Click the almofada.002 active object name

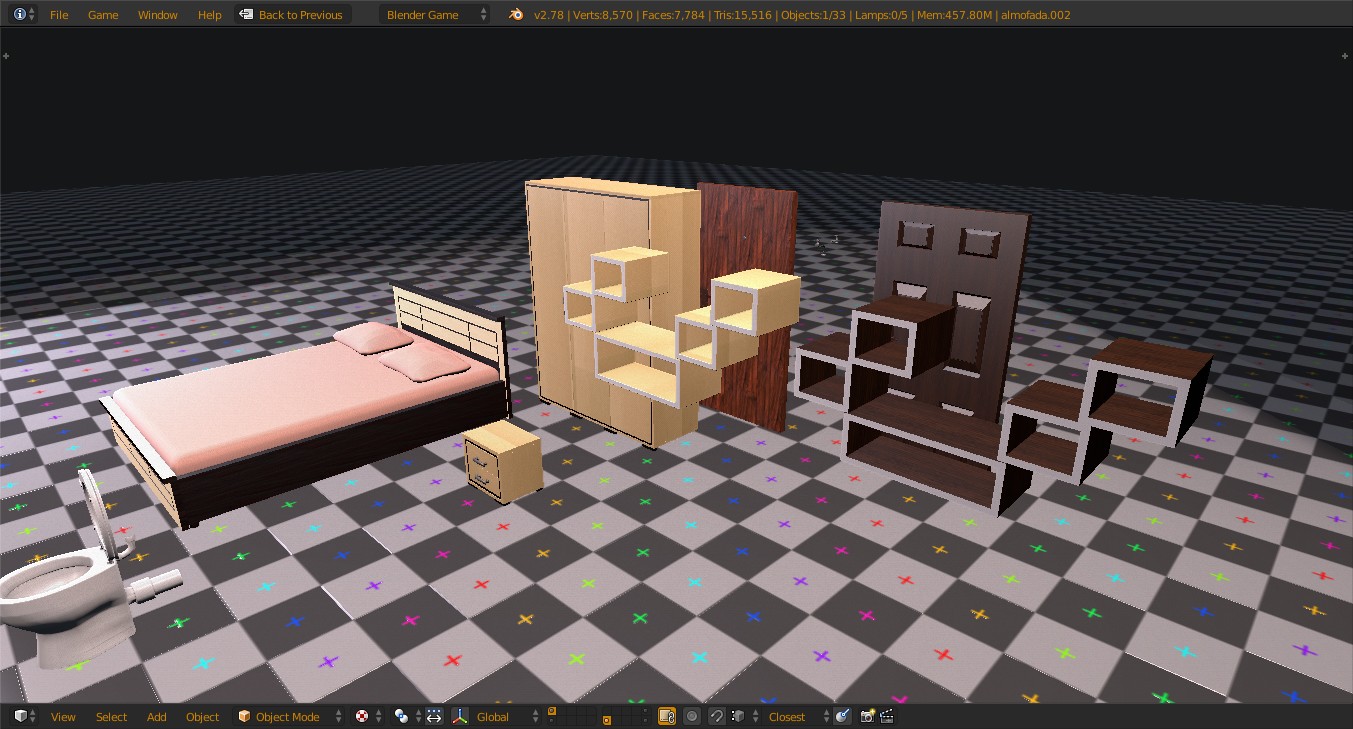coord(1036,15)
